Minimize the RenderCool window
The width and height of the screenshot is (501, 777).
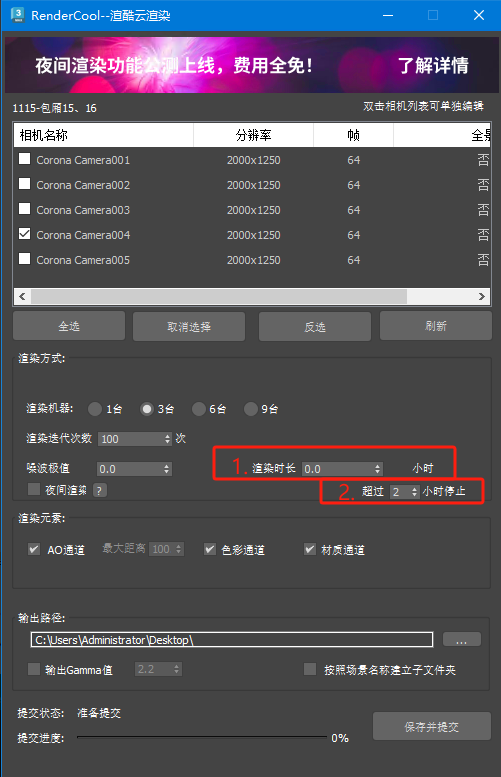pos(388,15)
